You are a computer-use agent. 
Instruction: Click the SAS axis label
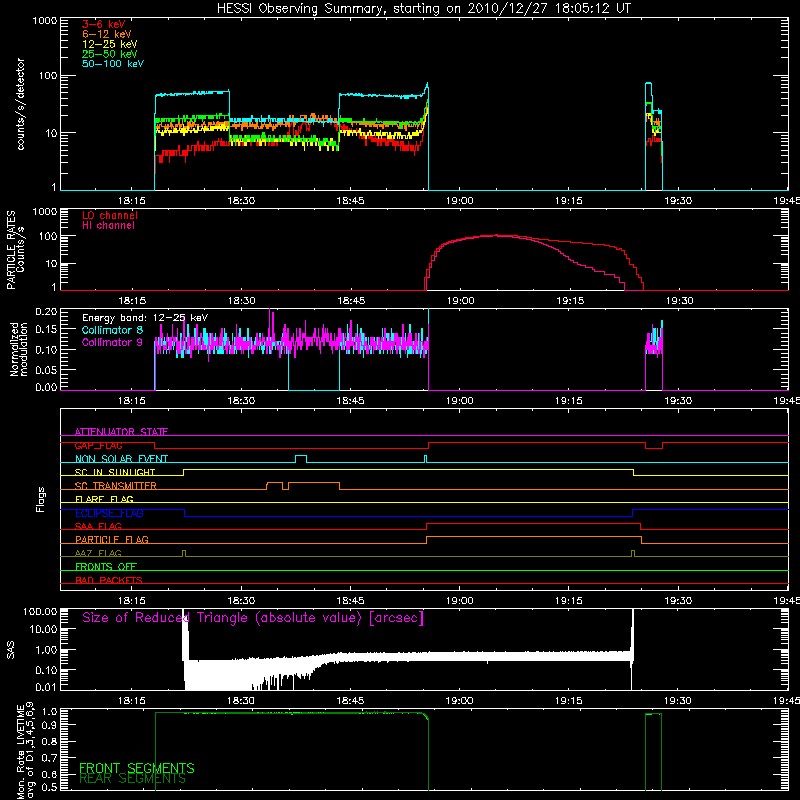[x=11, y=649]
